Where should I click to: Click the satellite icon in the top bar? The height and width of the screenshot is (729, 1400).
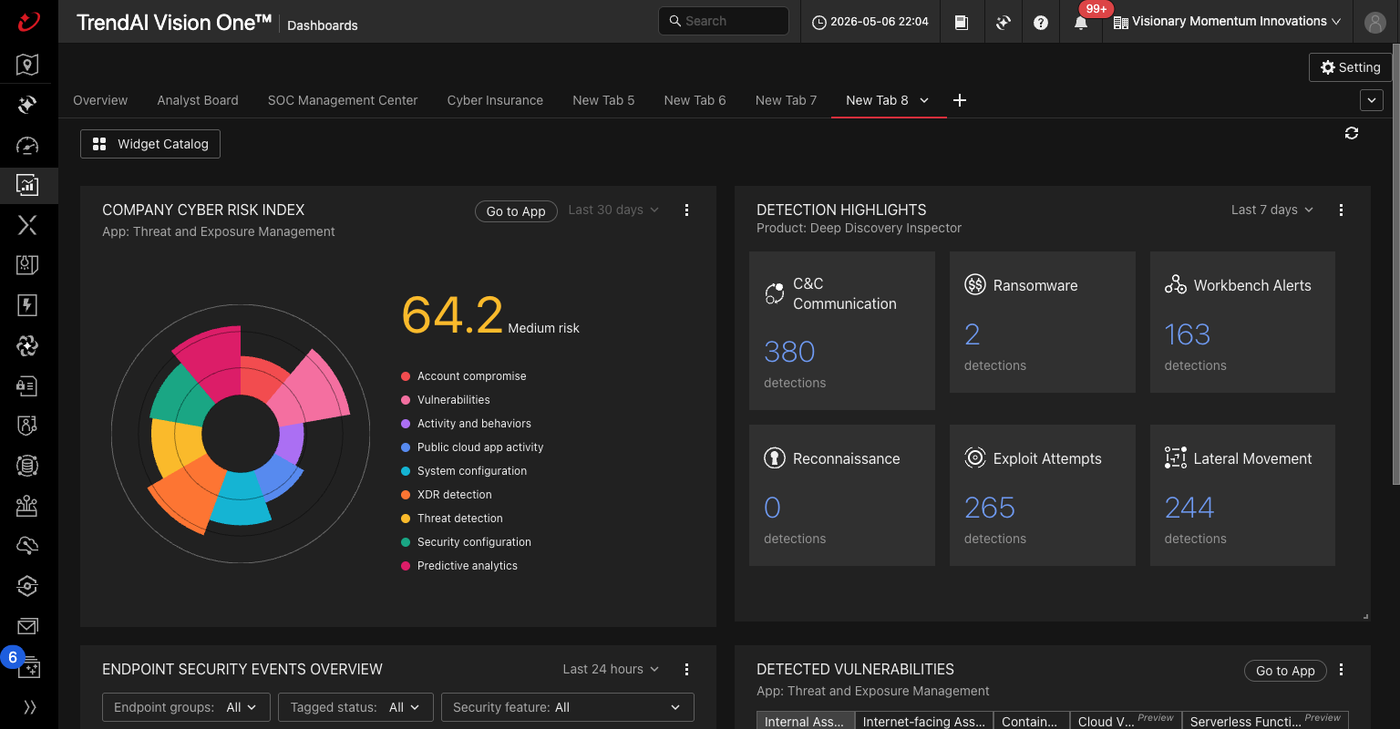pyautogui.click(x=1003, y=22)
